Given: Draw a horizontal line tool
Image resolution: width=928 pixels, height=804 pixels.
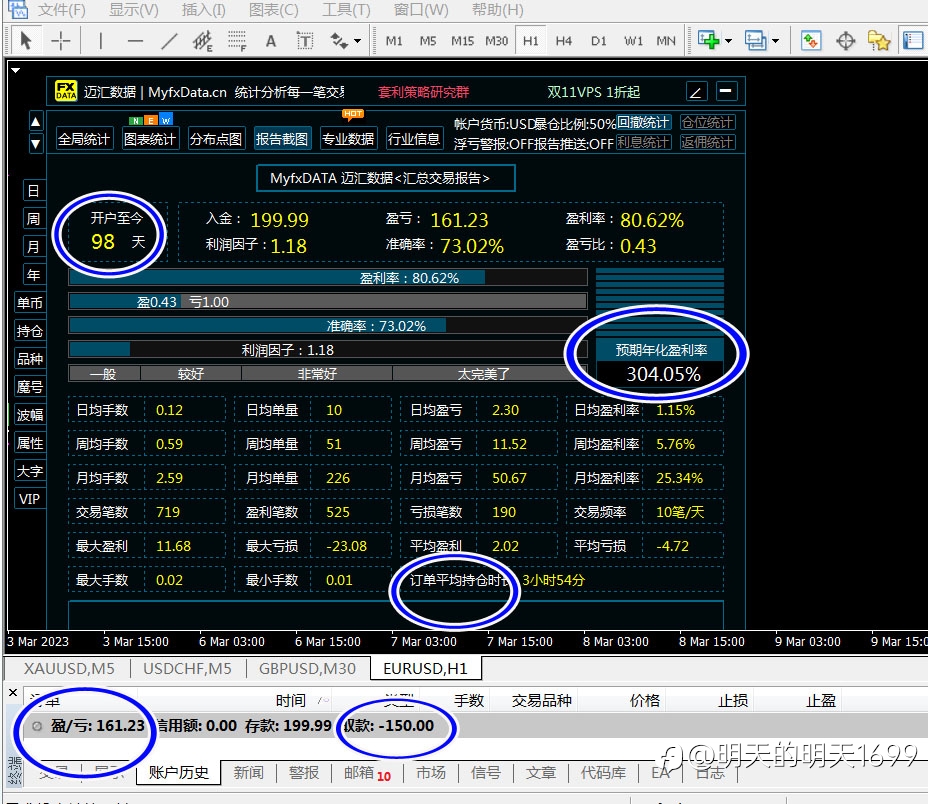Looking at the screenshot, I should coord(135,41).
